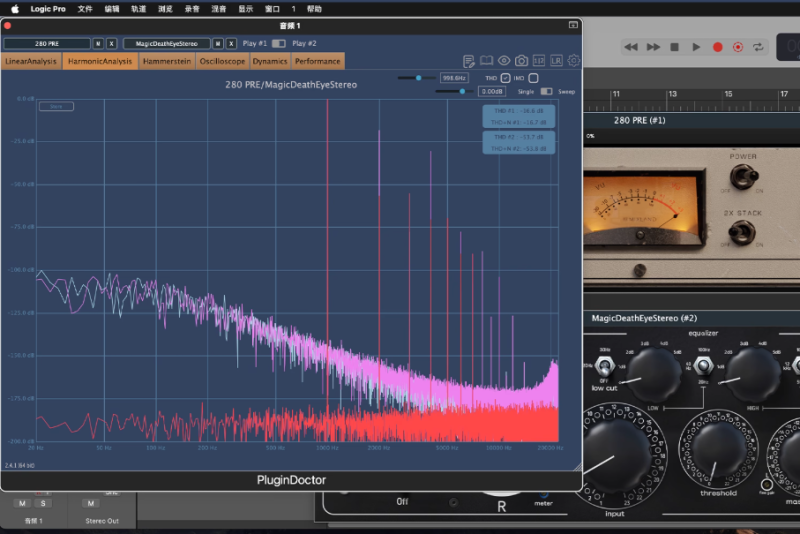The height and width of the screenshot is (534, 800).
Task: Switch the Play #1 / Play #2 toggle
Action: point(279,44)
